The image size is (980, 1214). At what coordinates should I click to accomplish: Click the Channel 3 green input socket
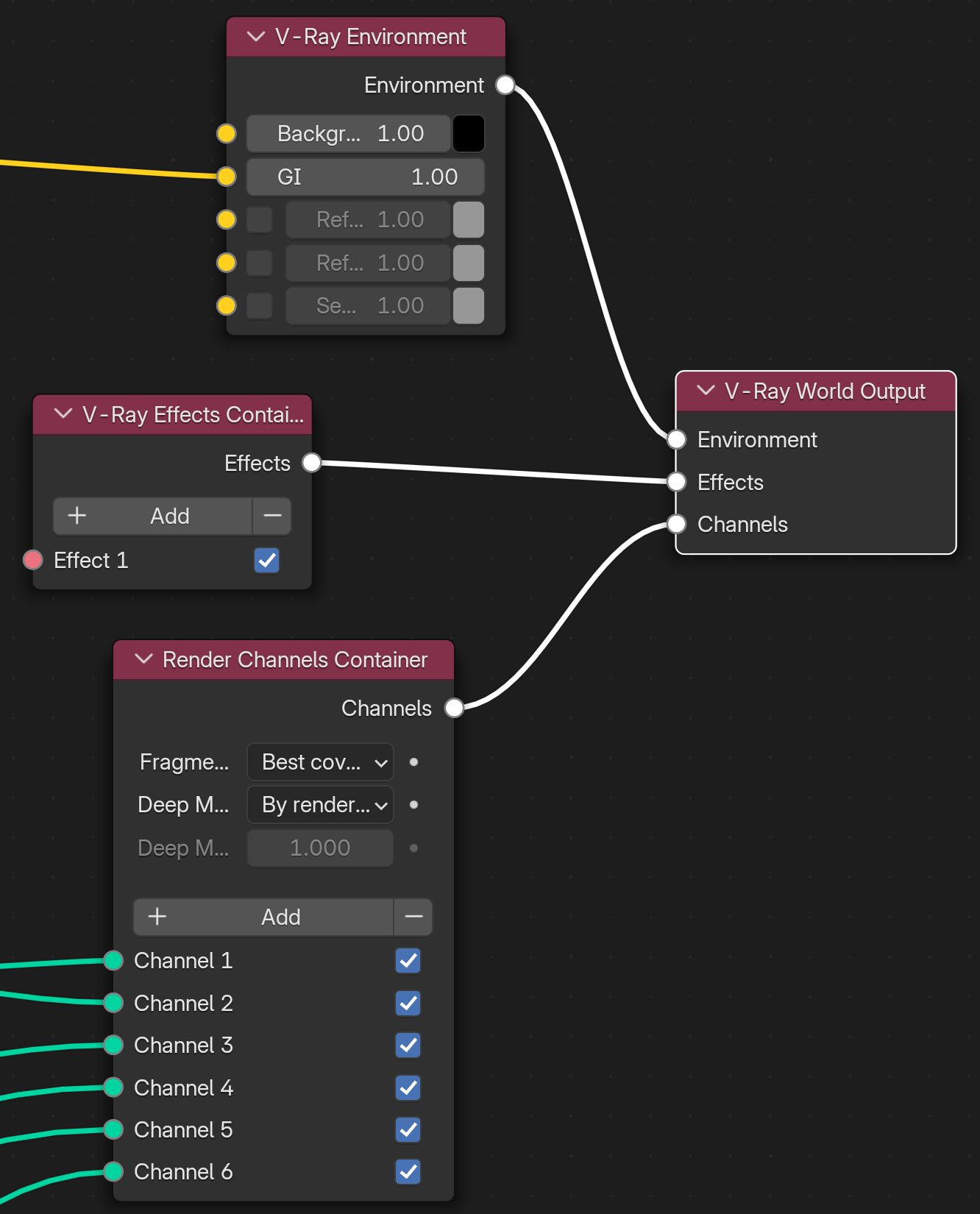[x=113, y=1045]
